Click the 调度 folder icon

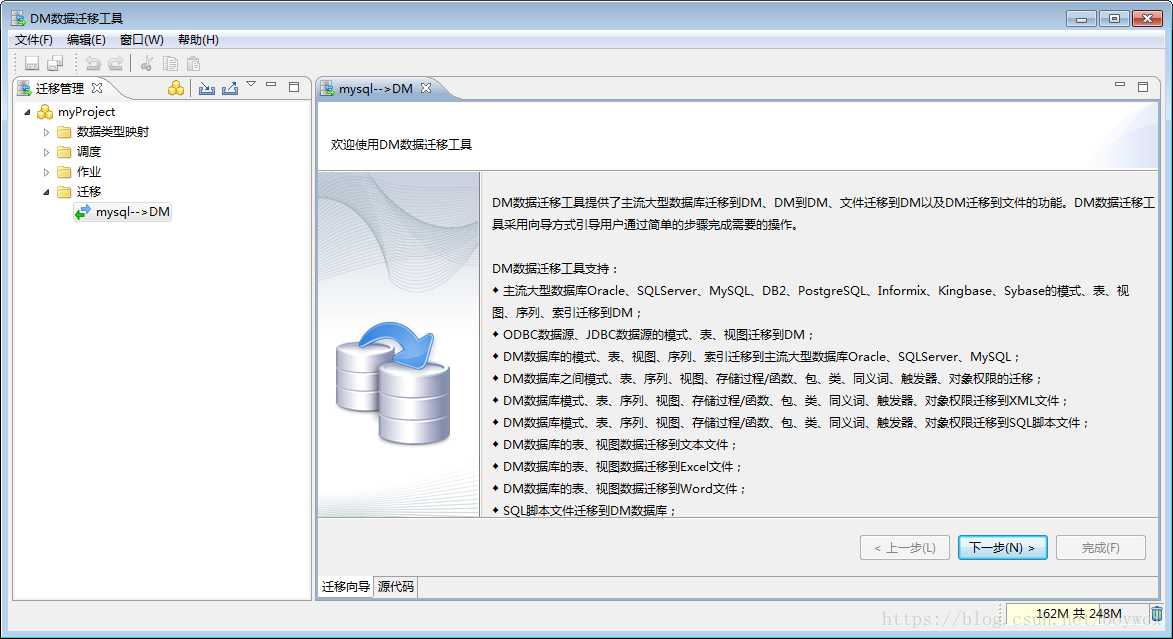(64, 152)
